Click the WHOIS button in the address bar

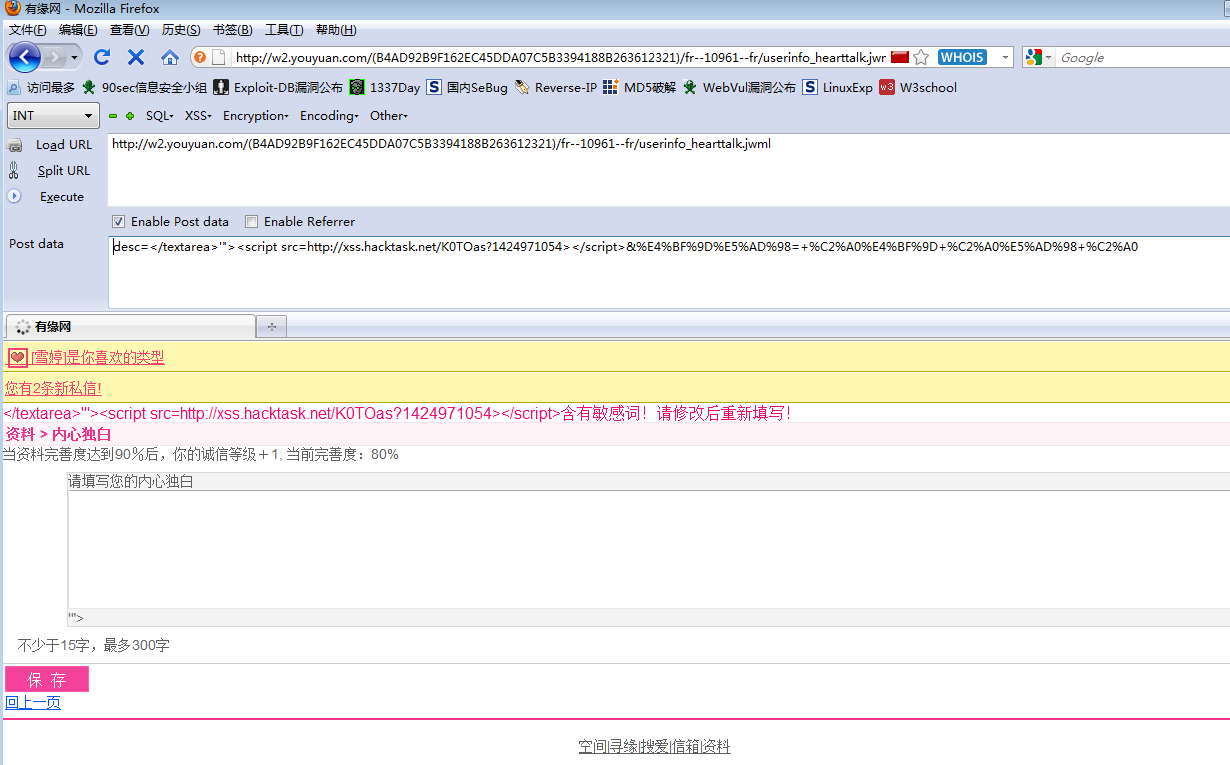pyautogui.click(x=962, y=57)
